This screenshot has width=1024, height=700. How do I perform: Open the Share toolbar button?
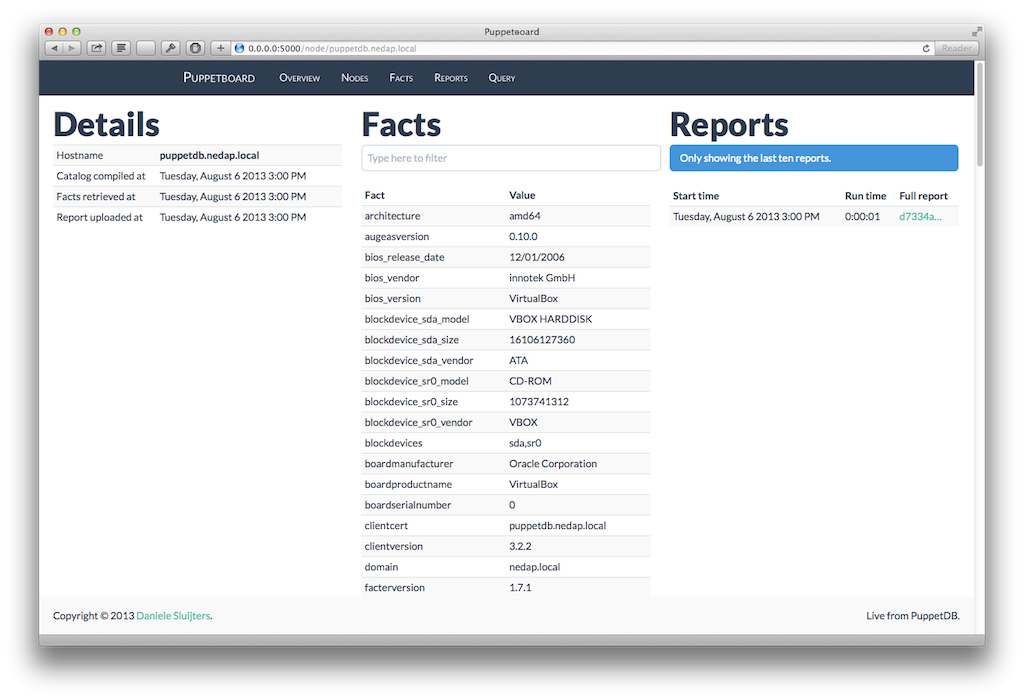click(x=97, y=48)
